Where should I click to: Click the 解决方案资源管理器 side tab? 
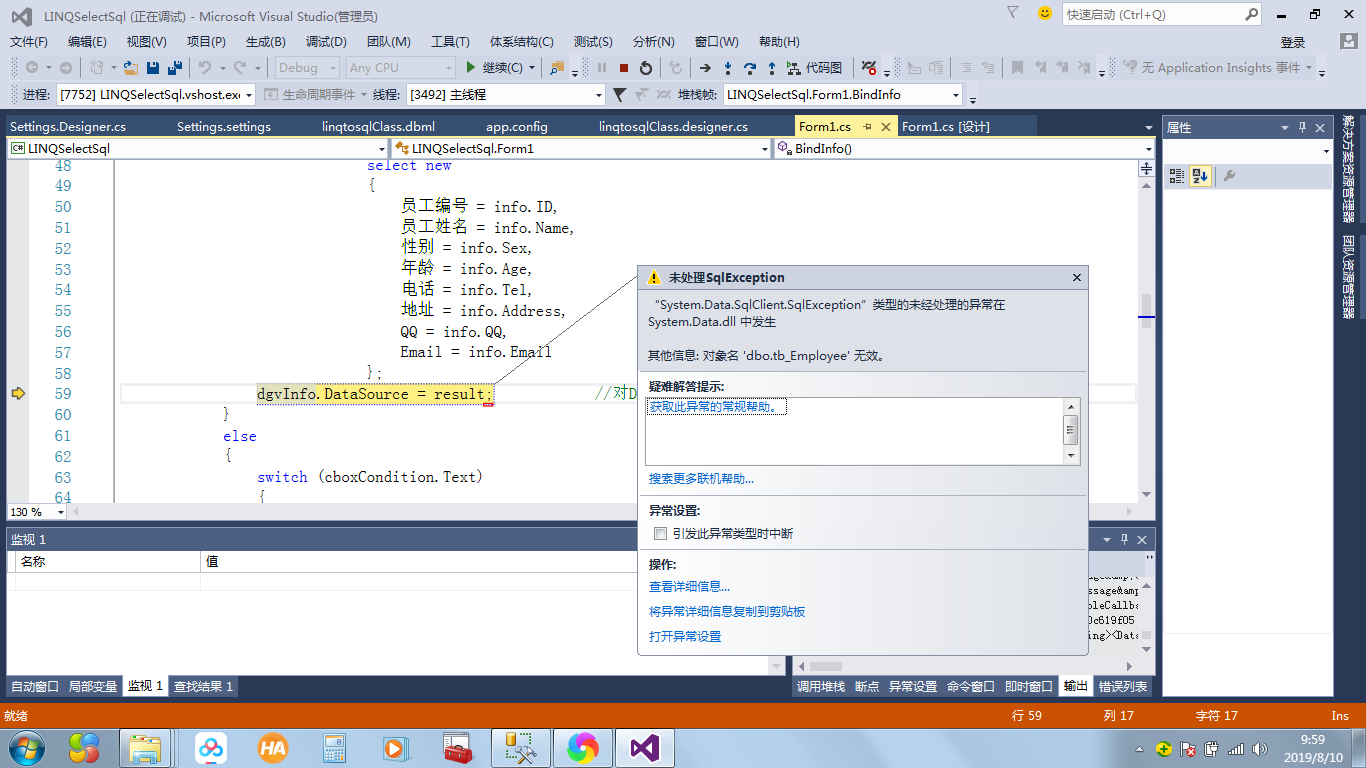[1348, 168]
